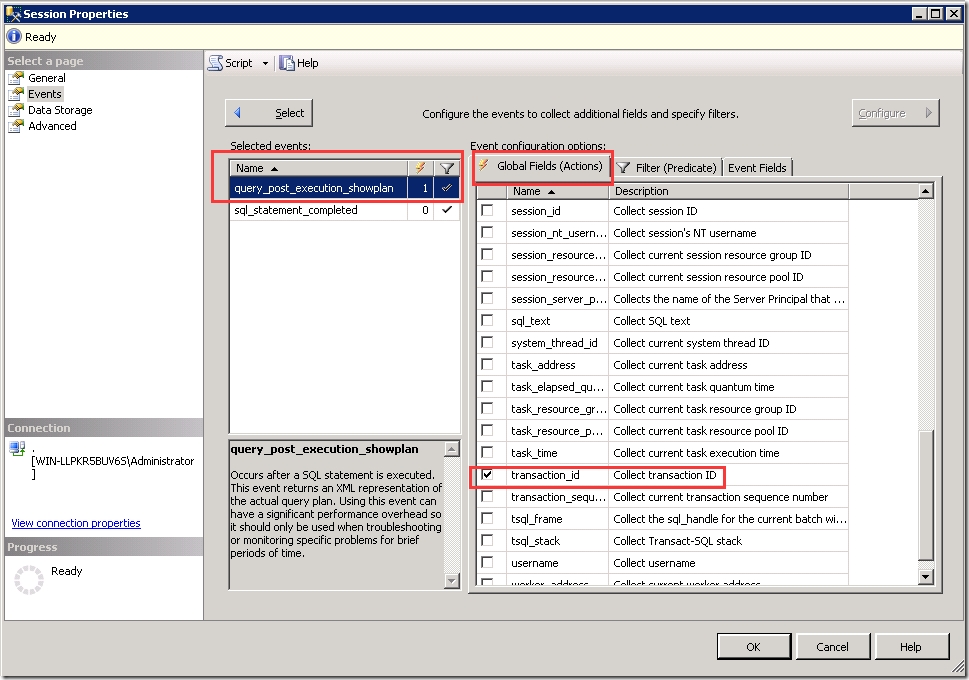This screenshot has height=680, width=969.
Task: Click the server connection icon
Action: point(17,449)
